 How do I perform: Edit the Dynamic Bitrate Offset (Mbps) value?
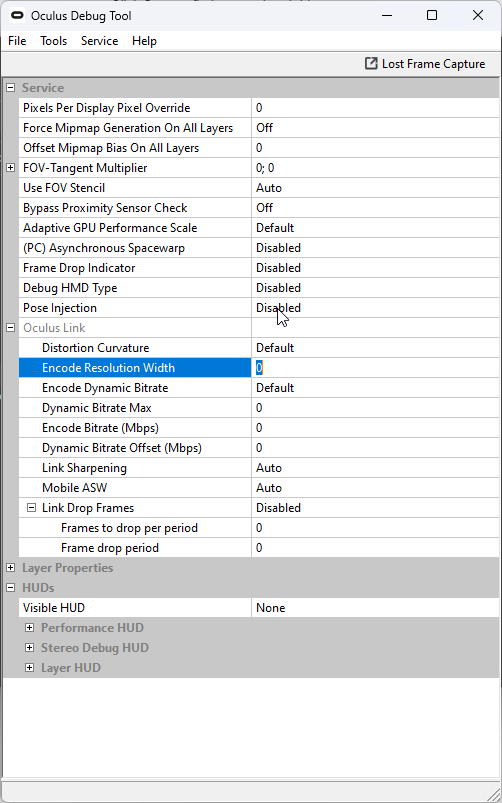[375, 448]
